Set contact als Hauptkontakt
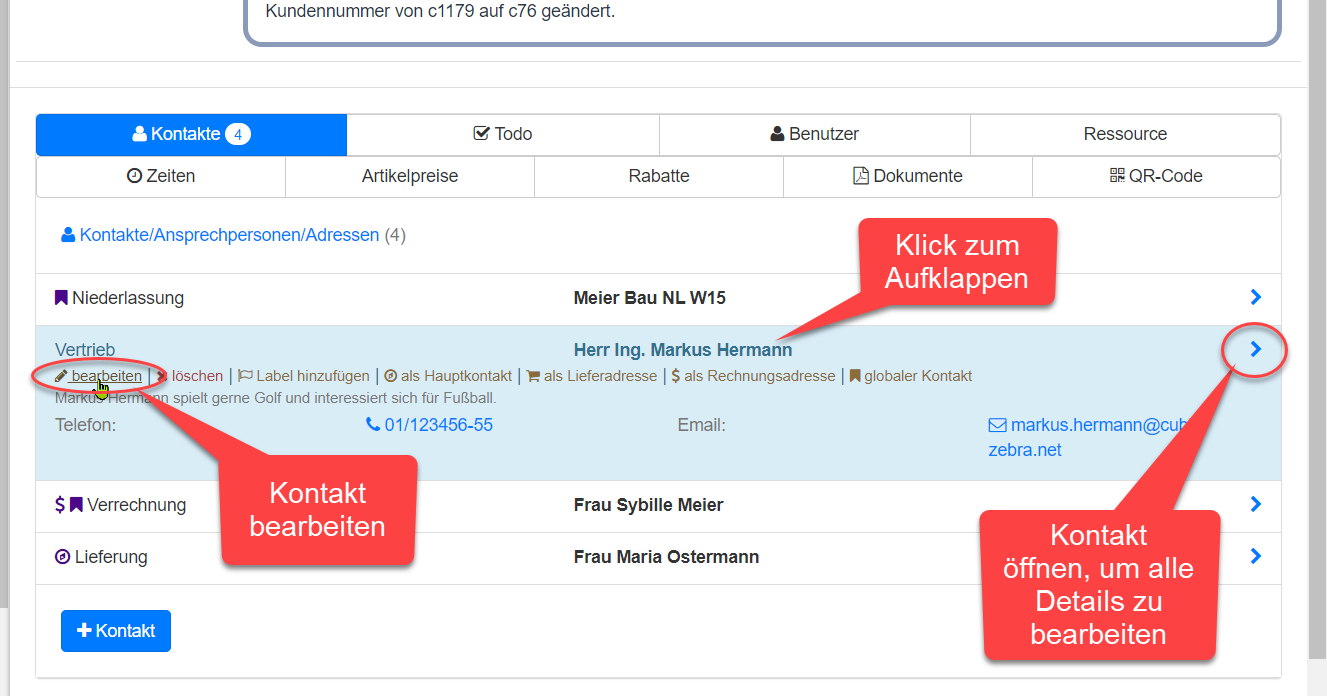1327x696 pixels. [x=448, y=376]
